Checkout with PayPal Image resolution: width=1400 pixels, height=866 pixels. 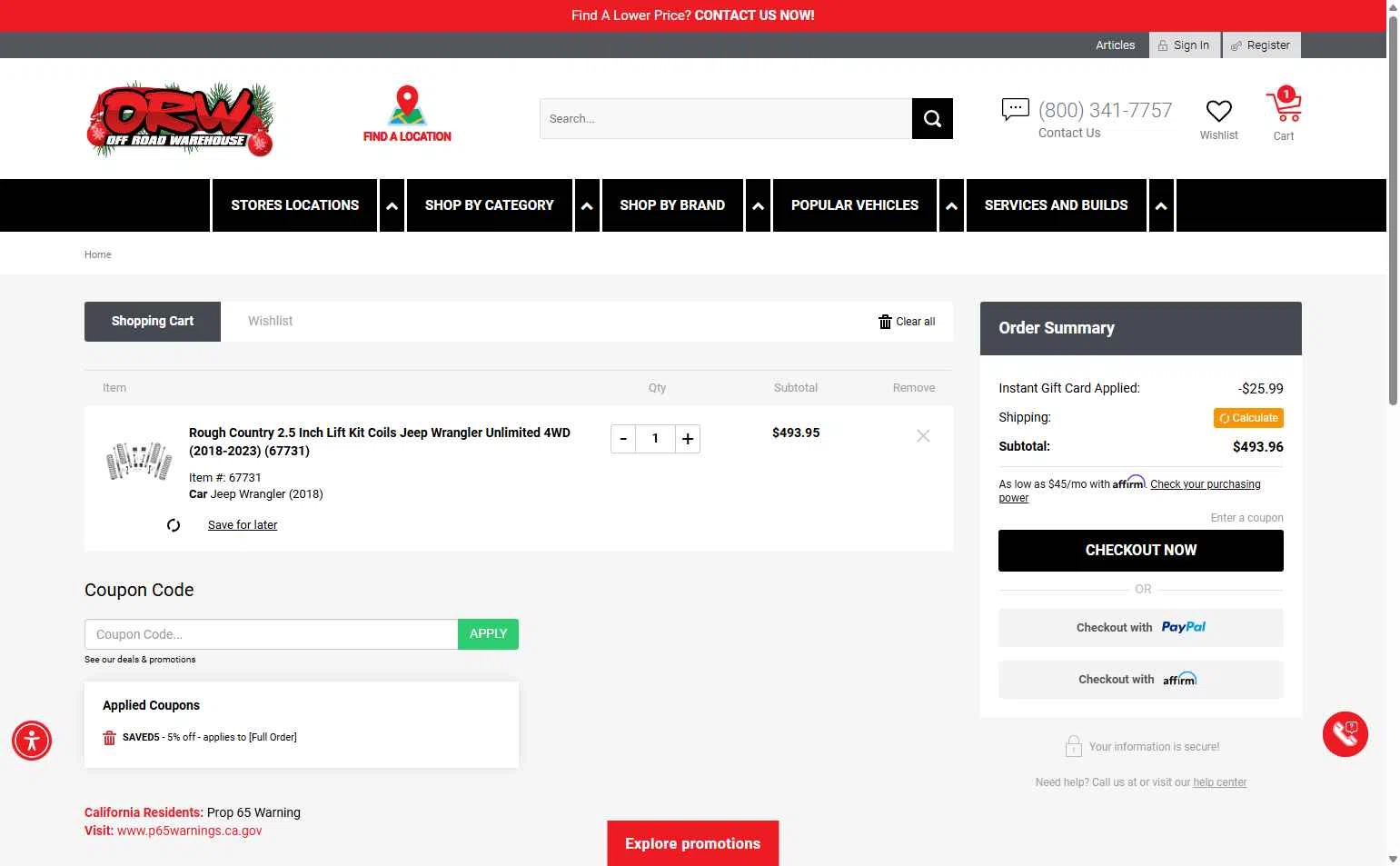pyautogui.click(x=1140, y=628)
